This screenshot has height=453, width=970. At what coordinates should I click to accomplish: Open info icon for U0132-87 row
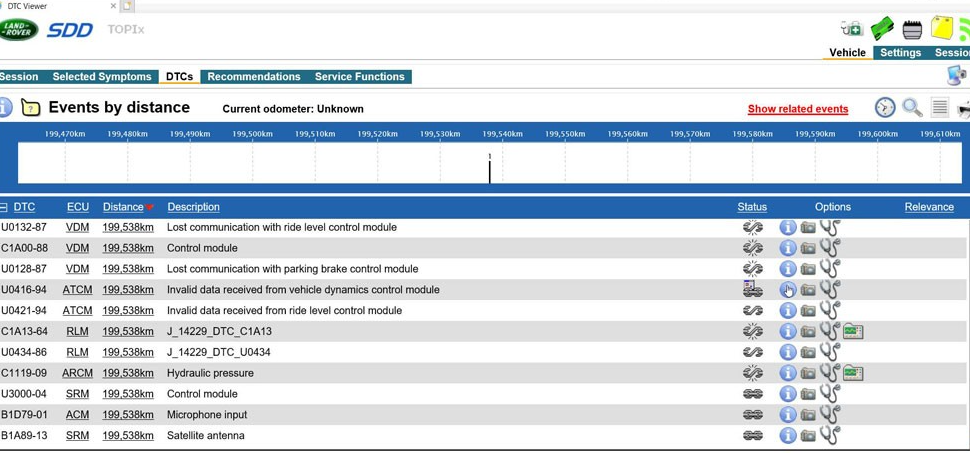point(788,227)
